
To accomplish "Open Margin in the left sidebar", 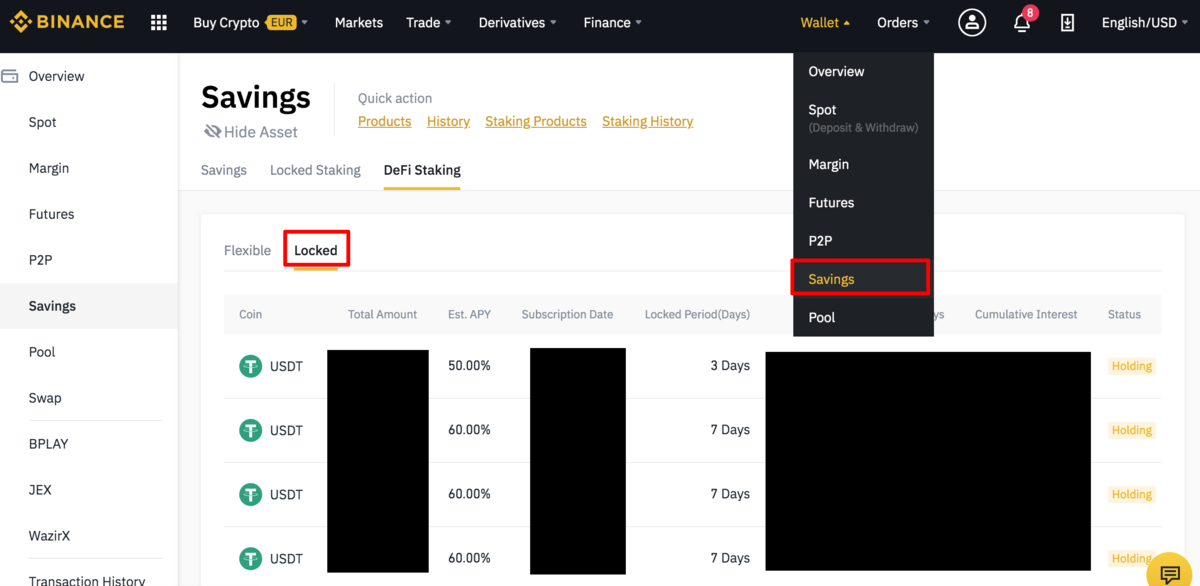I will 49,168.
